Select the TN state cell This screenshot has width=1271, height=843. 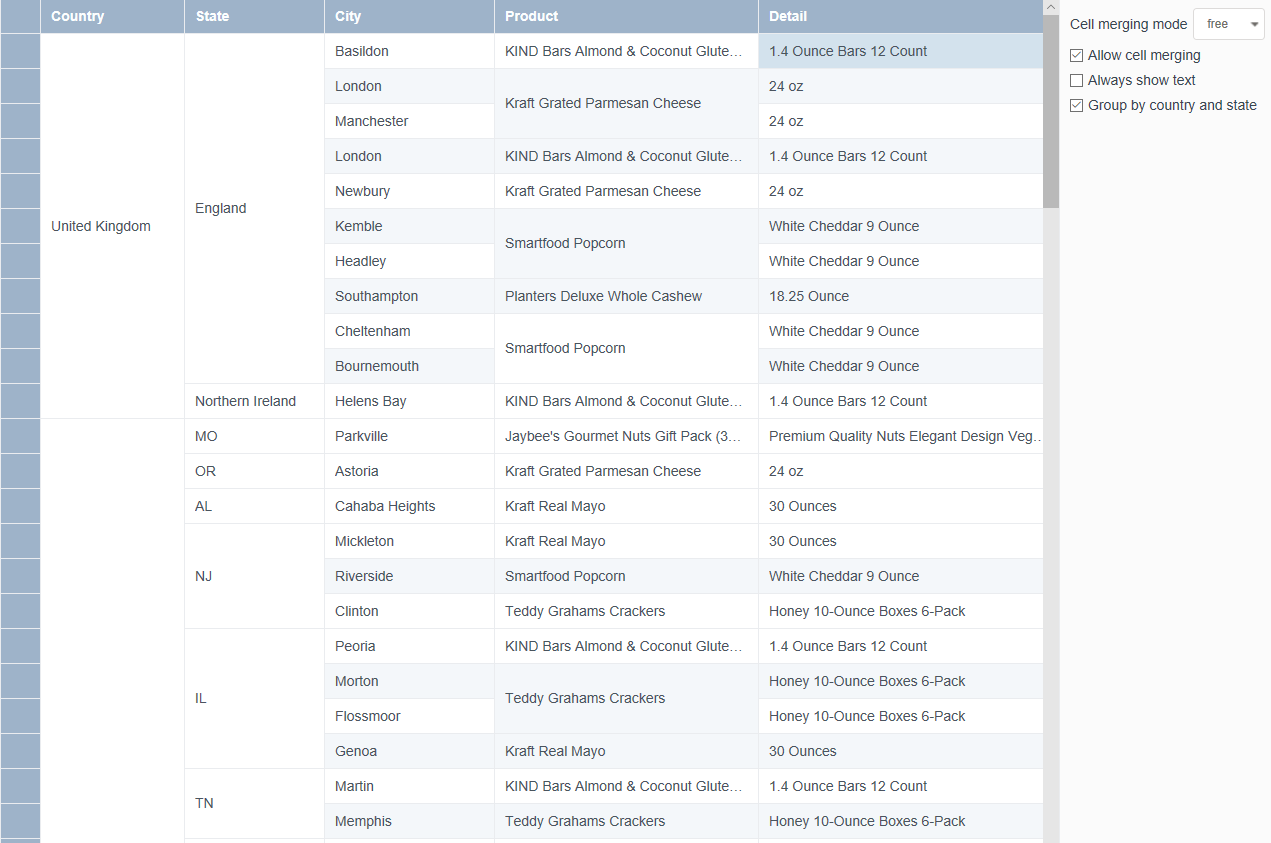[x=254, y=803]
